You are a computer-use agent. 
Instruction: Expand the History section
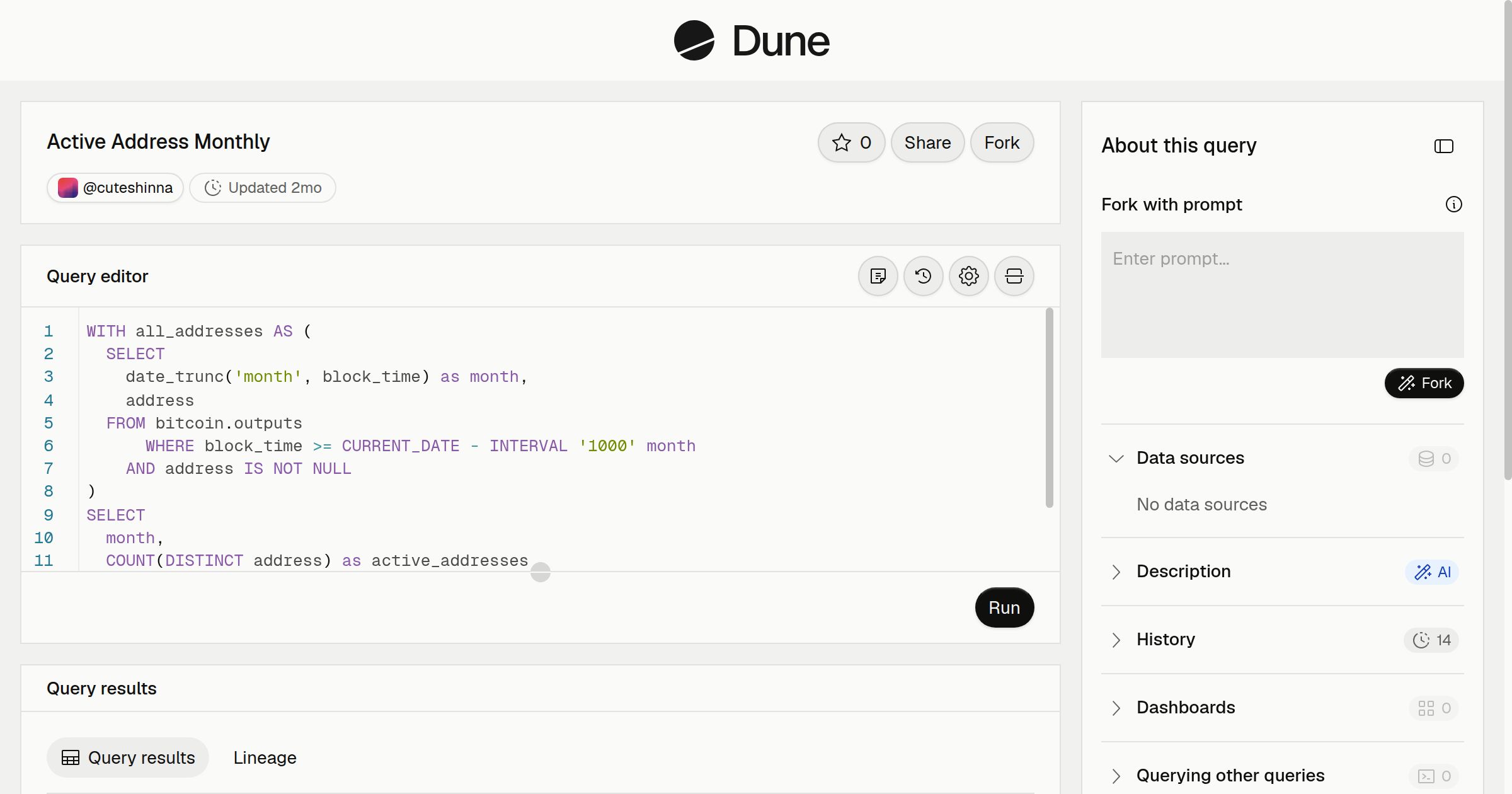(1116, 640)
